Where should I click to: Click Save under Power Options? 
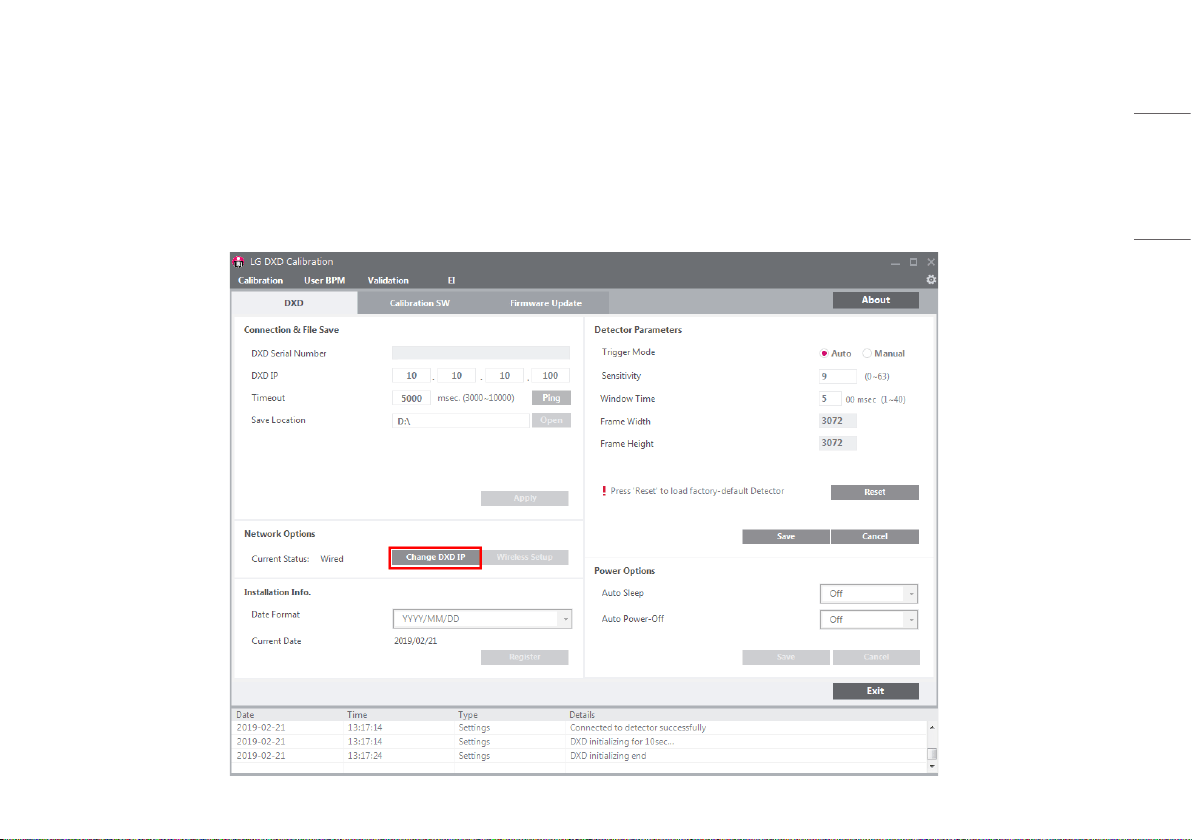(786, 657)
